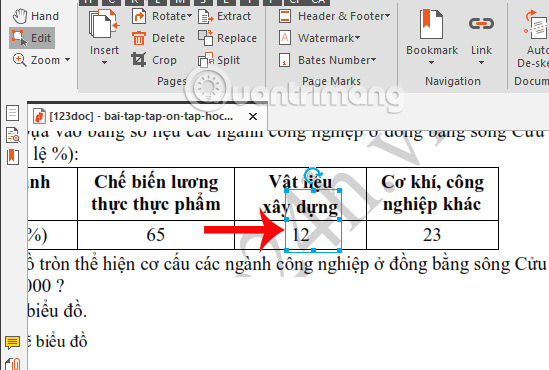Click the Delete pages trash icon

139,38
